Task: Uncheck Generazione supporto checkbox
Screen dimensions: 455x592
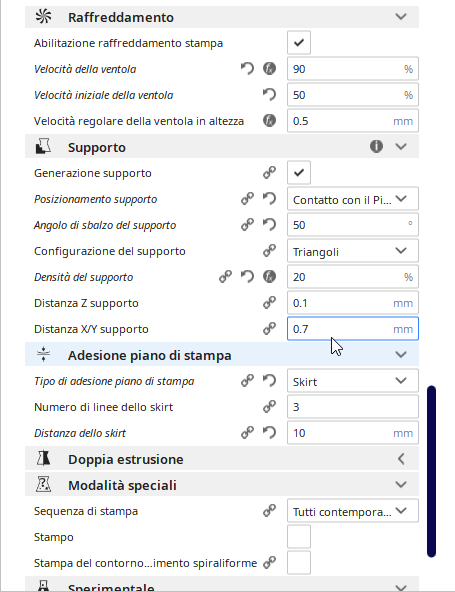Action: (x=299, y=173)
